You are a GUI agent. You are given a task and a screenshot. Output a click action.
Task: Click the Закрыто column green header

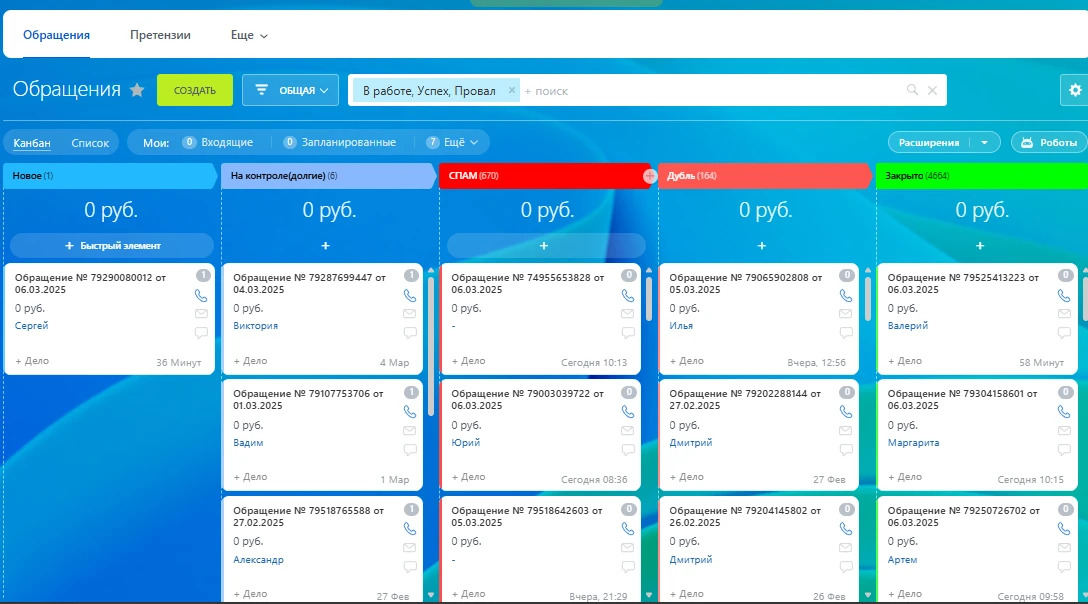coord(982,176)
